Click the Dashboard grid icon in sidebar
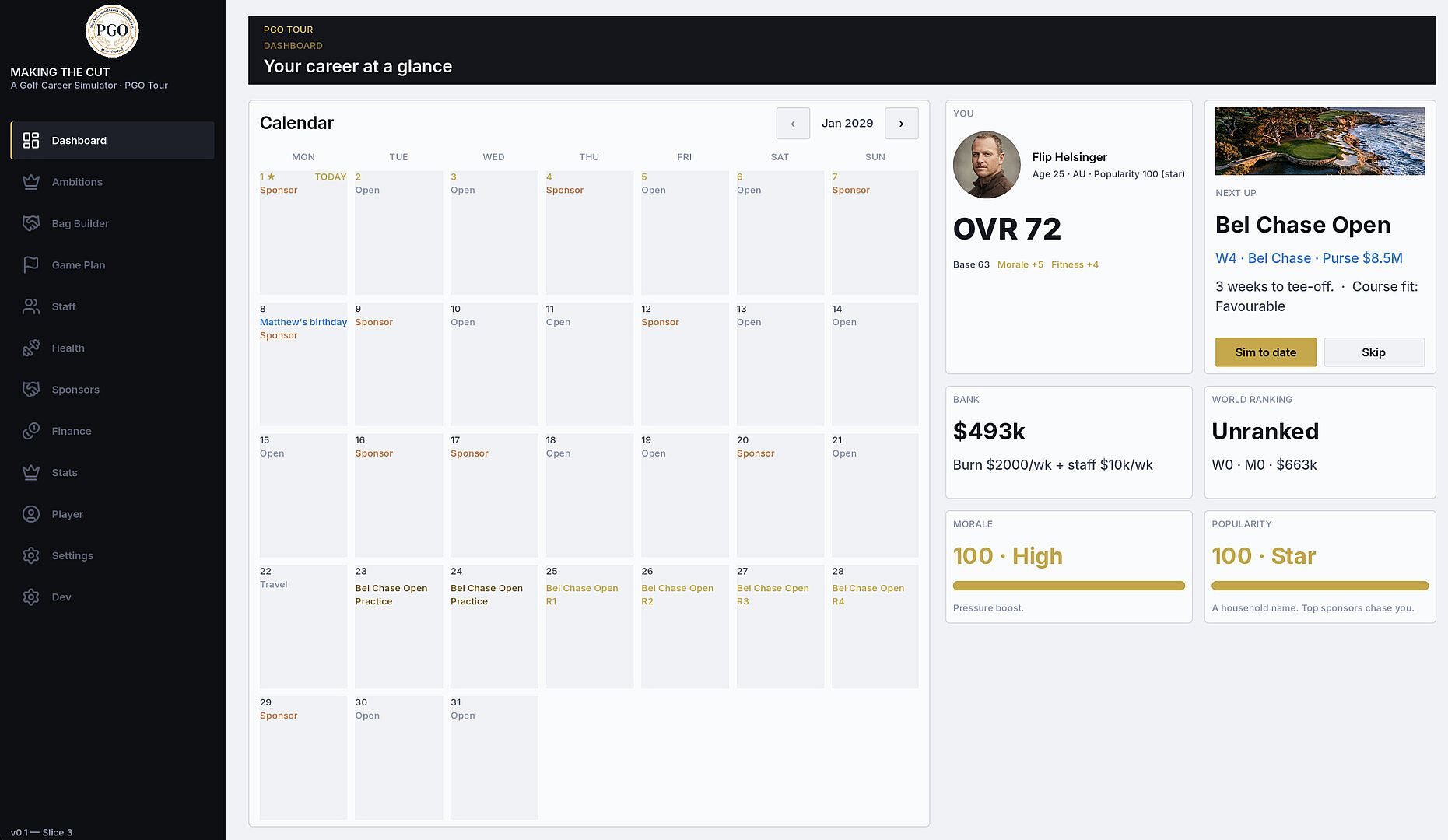This screenshot has height=840, width=1448. click(x=31, y=140)
